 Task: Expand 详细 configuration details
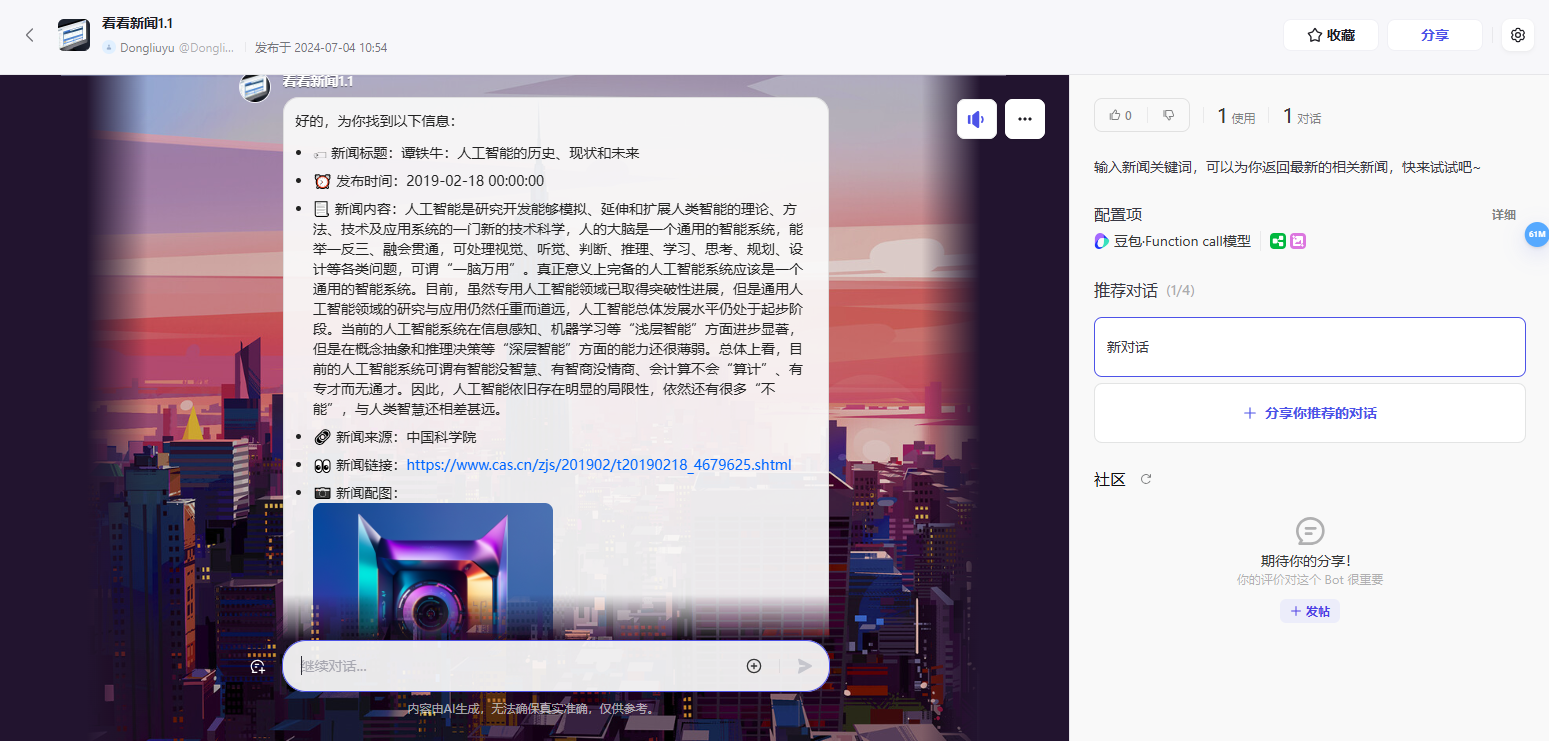pyautogui.click(x=1503, y=215)
